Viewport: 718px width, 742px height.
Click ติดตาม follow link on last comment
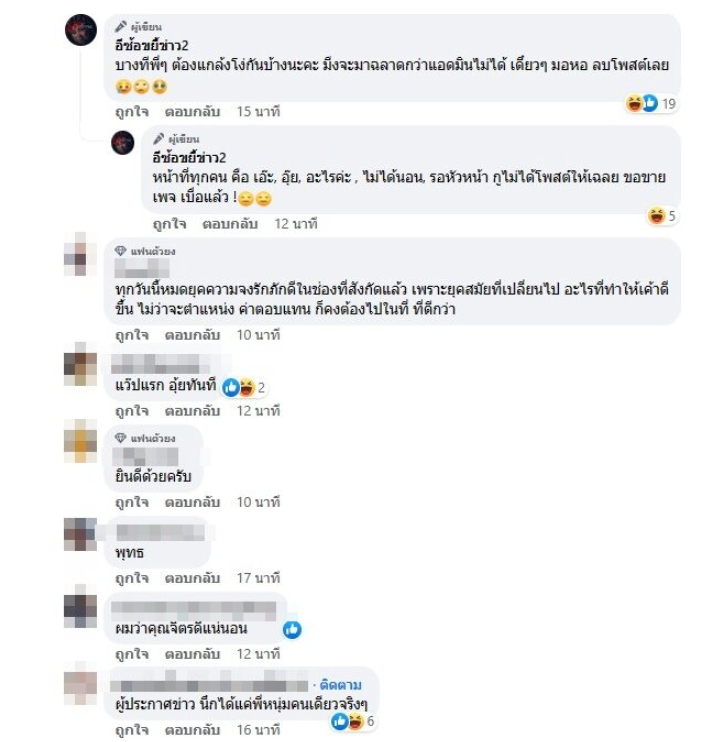coord(340,685)
